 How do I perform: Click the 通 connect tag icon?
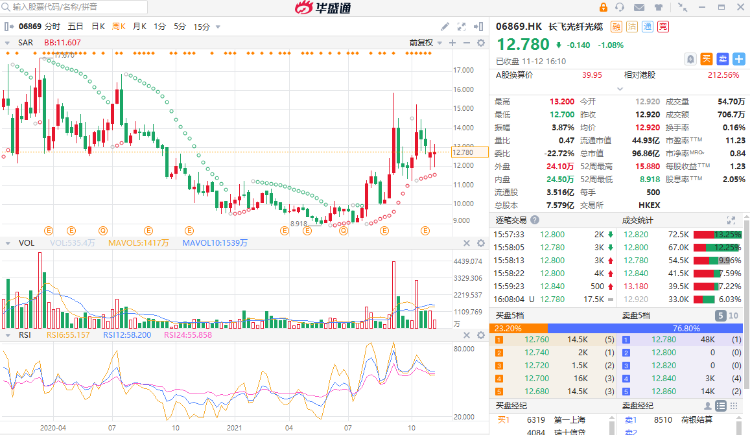click(647, 27)
